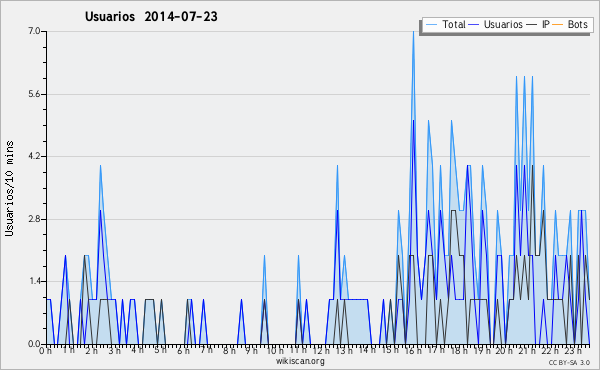600x370 pixels.
Task: Click the dark grey IP legend line
Action: (532, 25)
